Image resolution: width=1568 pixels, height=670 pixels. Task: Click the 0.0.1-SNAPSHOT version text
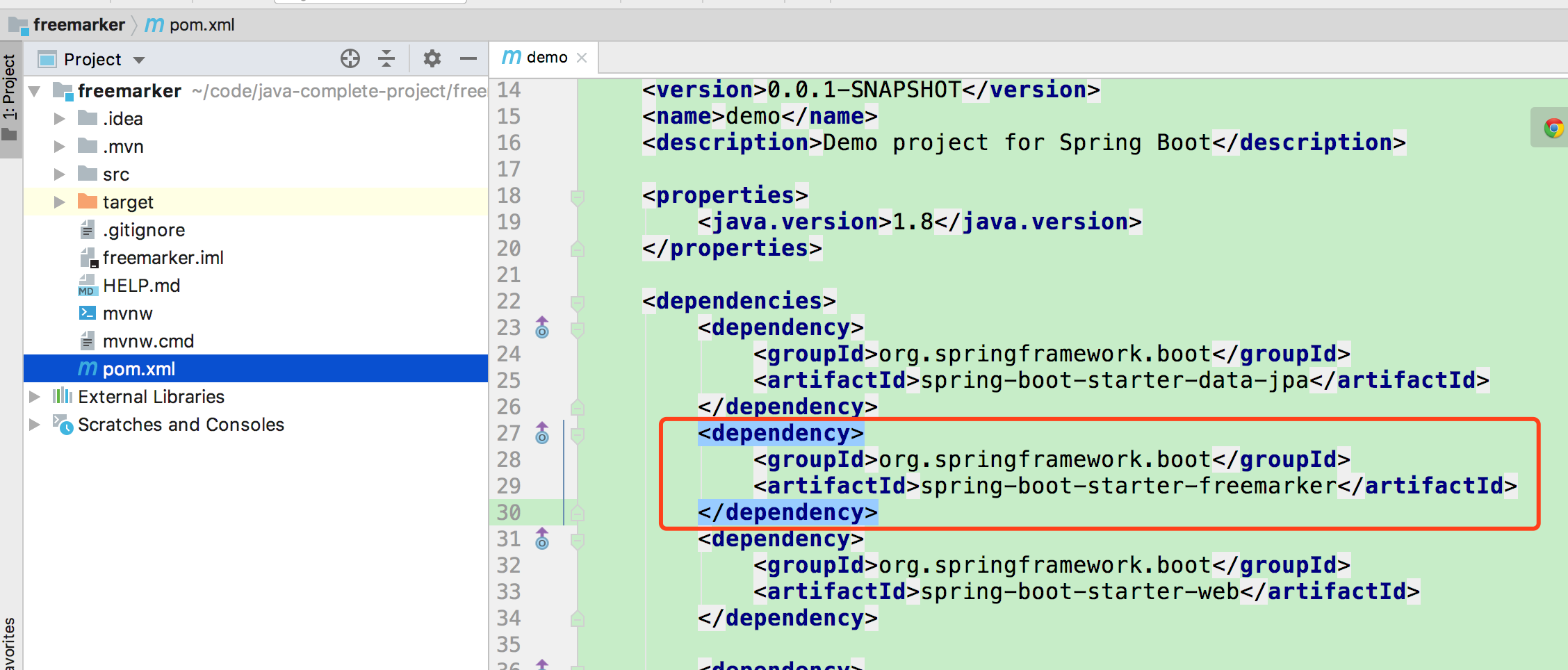point(864,90)
